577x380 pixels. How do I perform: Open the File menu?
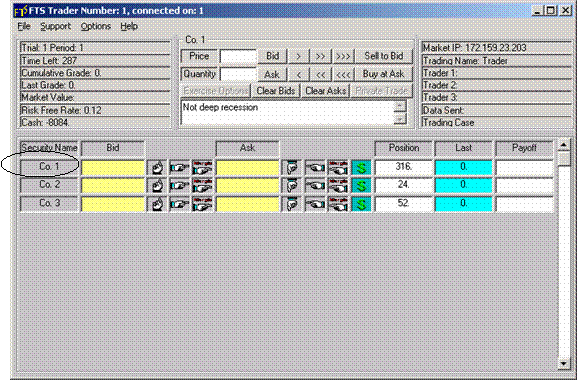tap(24, 26)
